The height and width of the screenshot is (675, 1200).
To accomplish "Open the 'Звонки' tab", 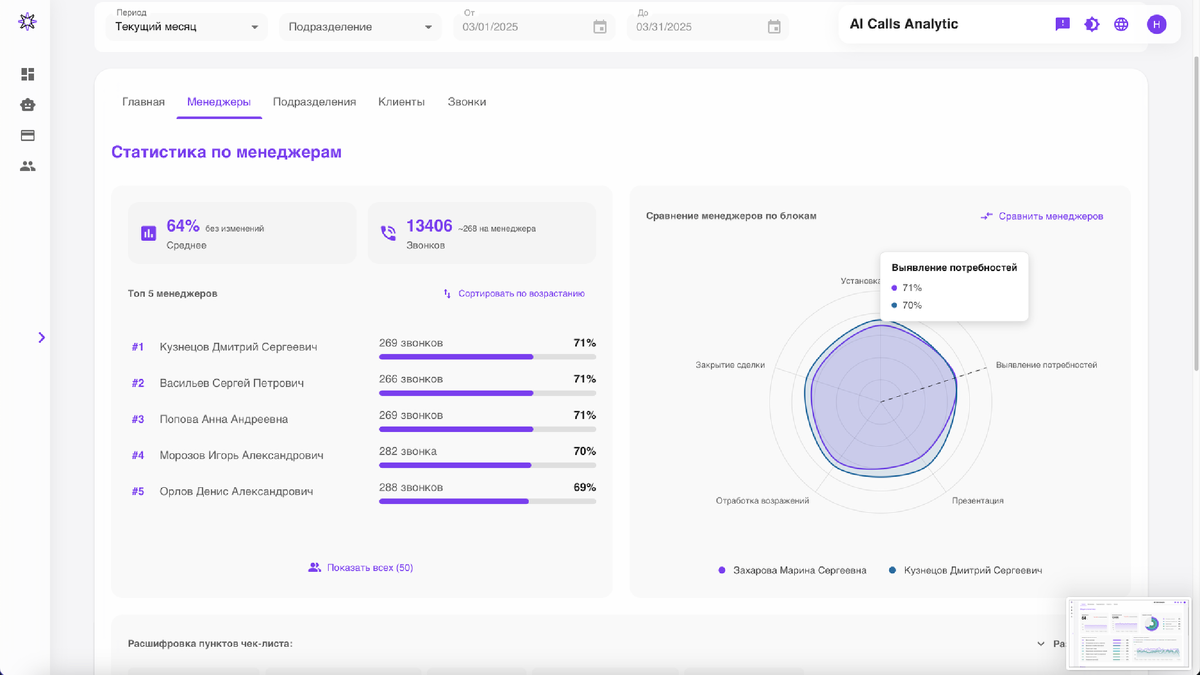I will (x=467, y=102).
